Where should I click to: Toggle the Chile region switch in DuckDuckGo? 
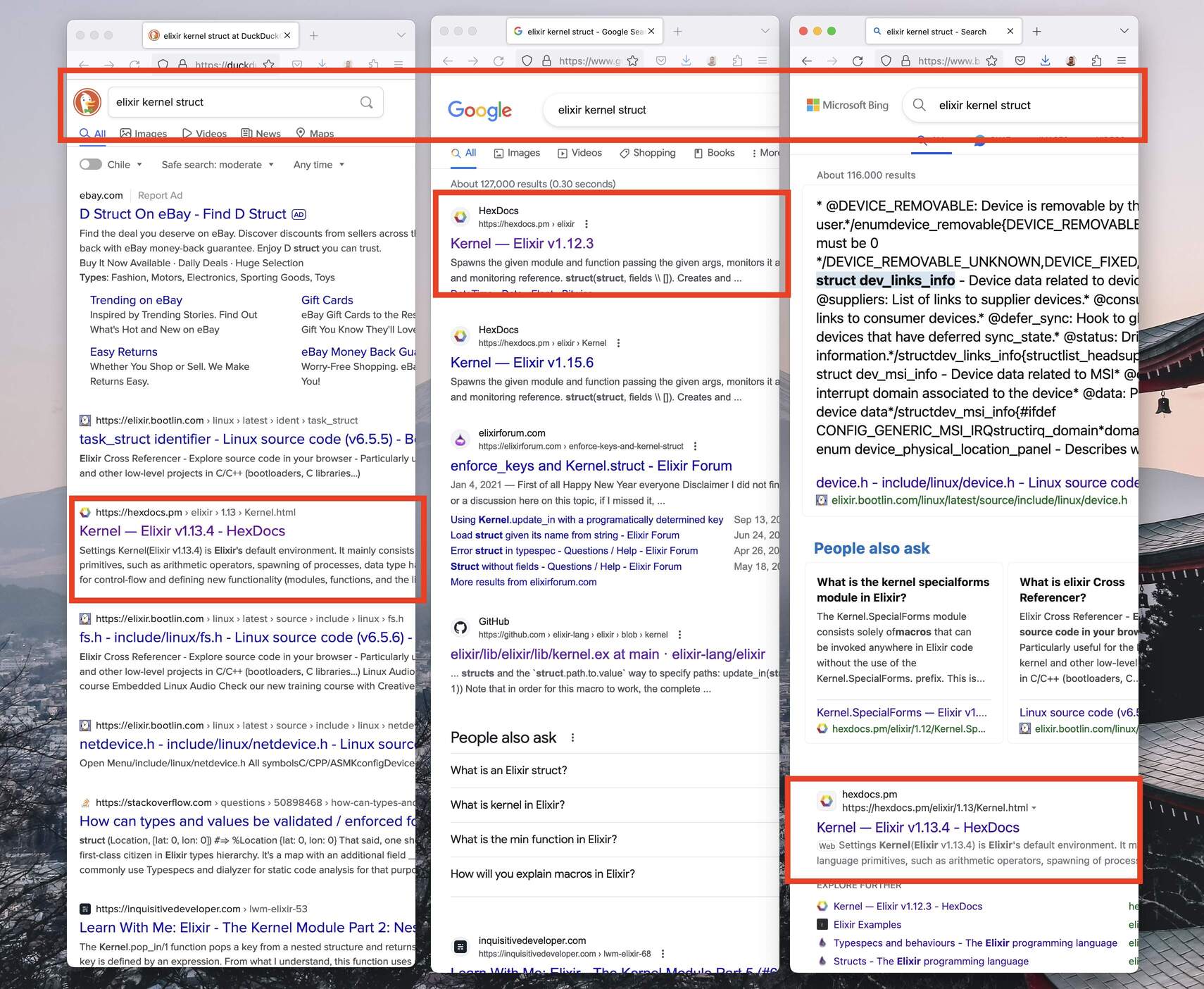tap(91, 164)
